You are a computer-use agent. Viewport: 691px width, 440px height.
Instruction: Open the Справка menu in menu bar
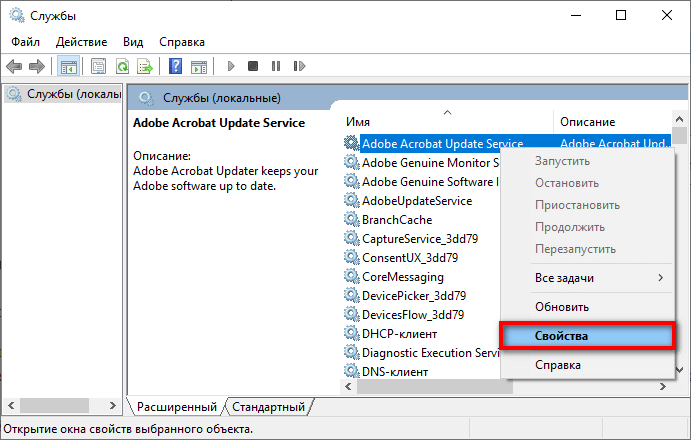click(x=182, y=42)
